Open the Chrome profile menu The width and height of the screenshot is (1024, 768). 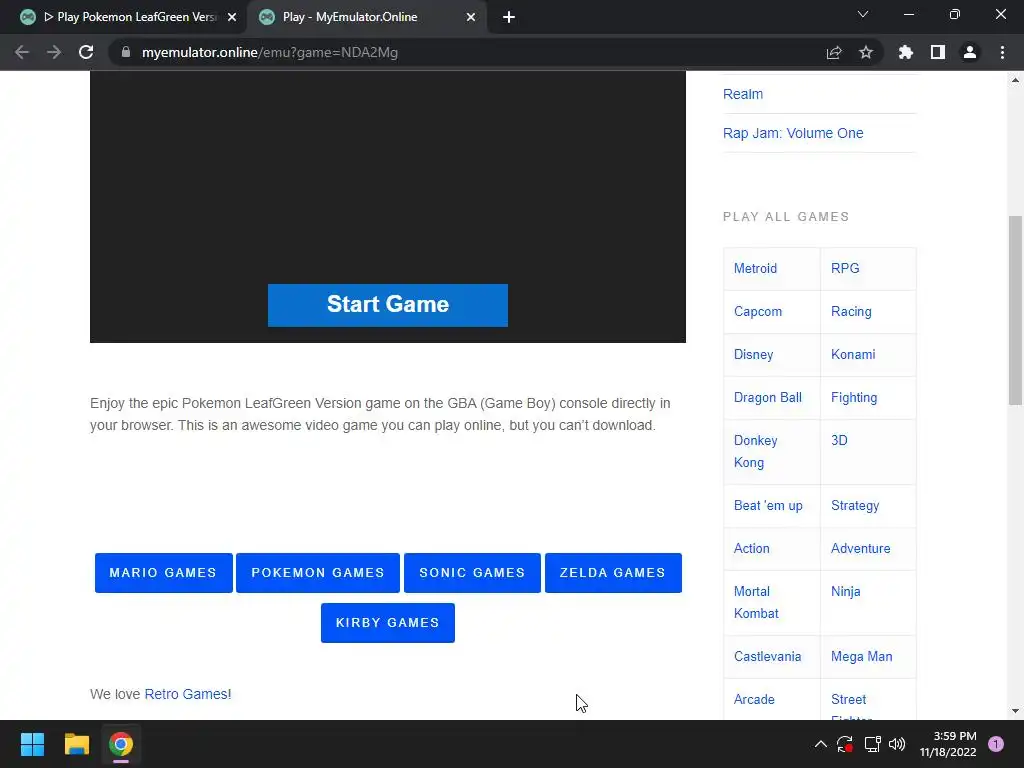tap(970, 52)
